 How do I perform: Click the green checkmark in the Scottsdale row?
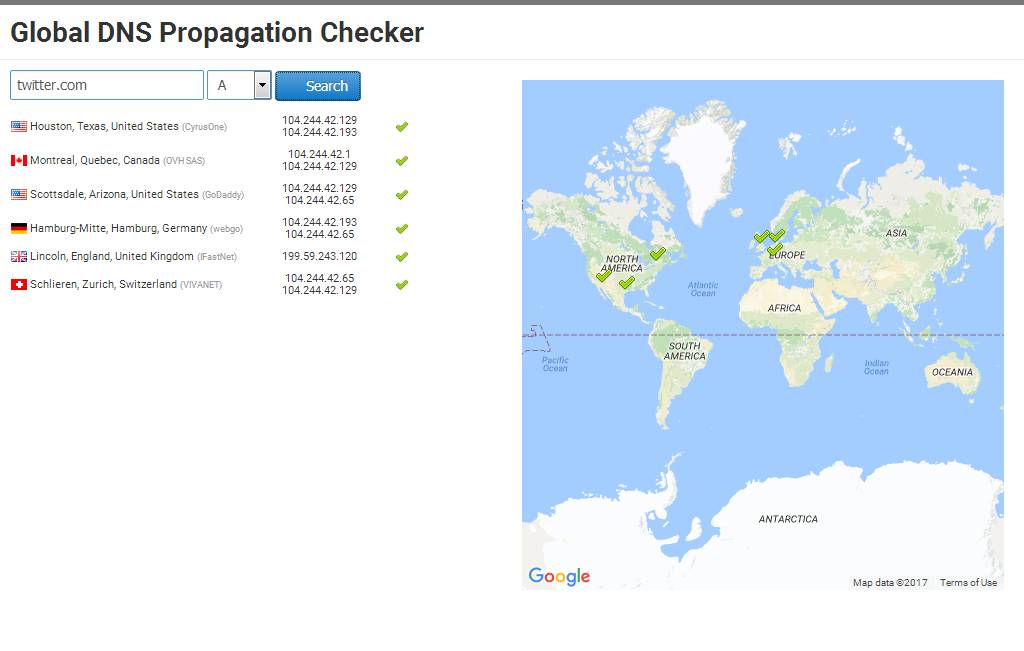pyautogui.click(x=402, y=195)
